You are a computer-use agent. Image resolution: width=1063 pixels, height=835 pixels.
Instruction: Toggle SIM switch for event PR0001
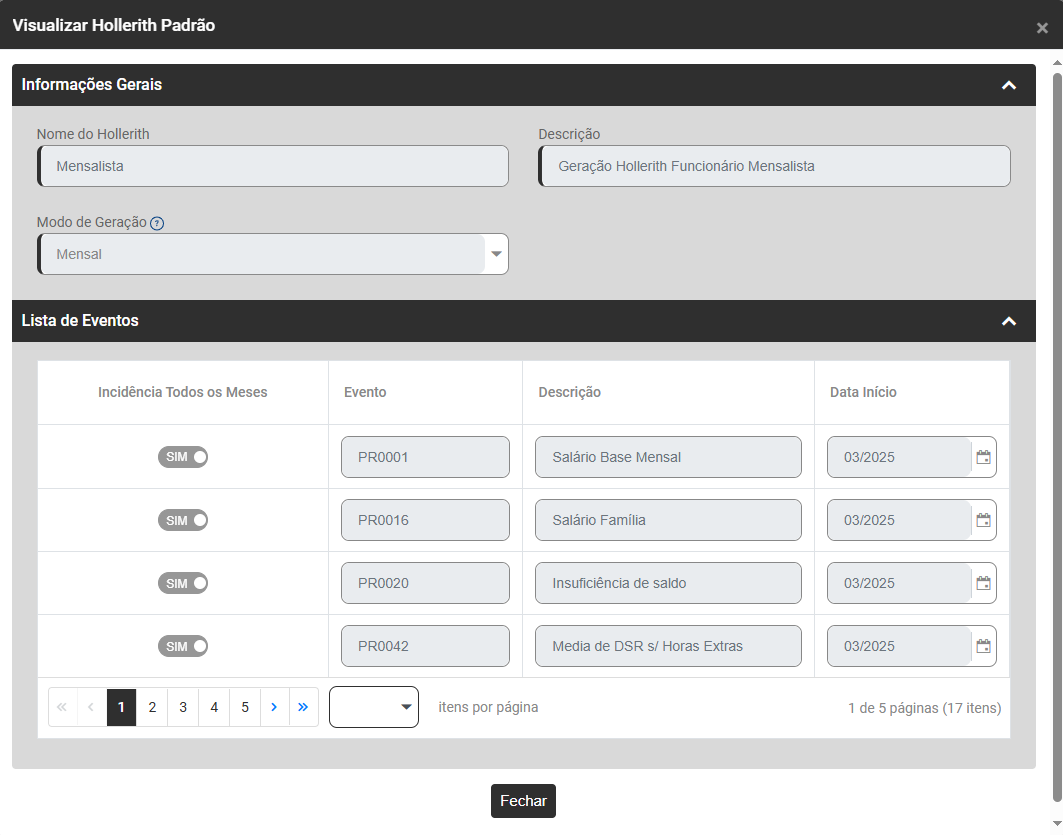183,457
